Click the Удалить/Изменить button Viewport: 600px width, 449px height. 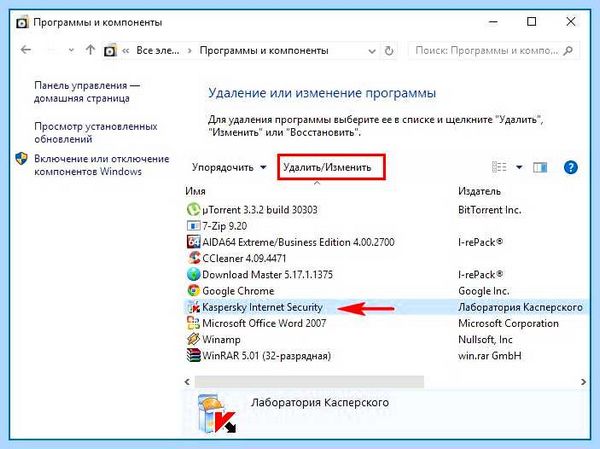(331, 167)
